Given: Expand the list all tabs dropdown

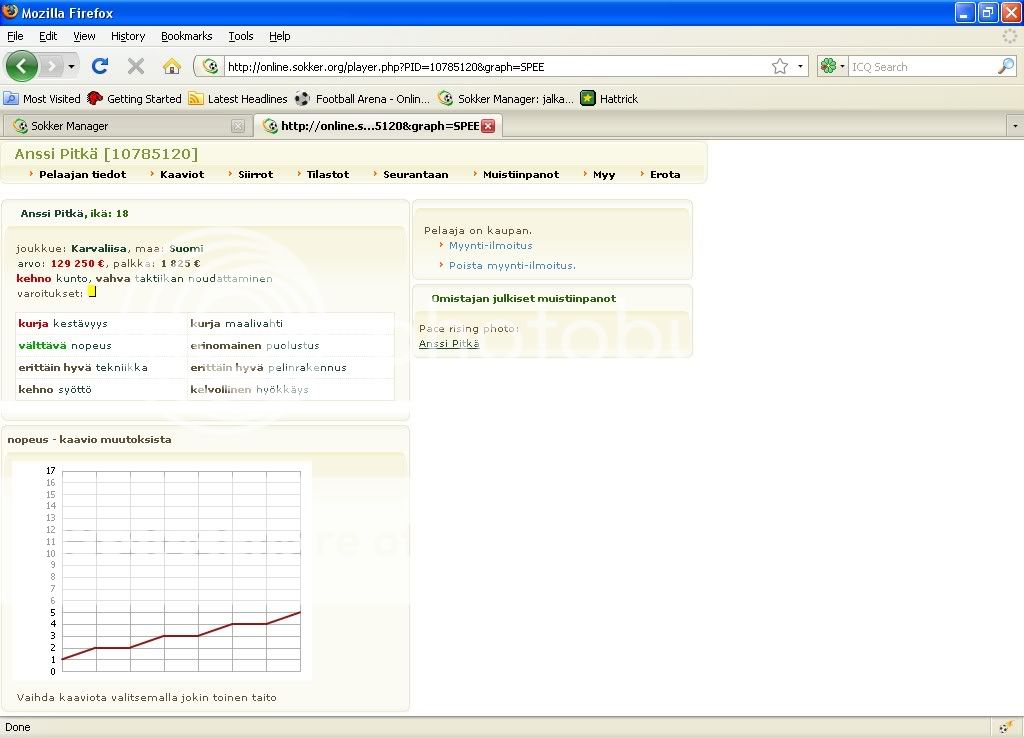Looking at the screenshot, I should [x=1014, y=126].
